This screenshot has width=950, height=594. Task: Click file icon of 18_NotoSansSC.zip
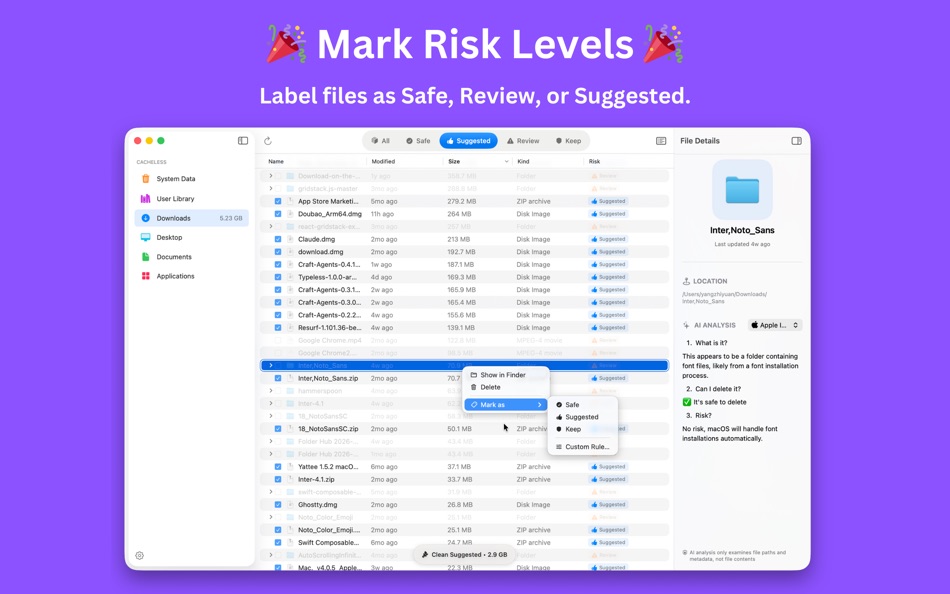pyautogui.click(x=291, y=429)
